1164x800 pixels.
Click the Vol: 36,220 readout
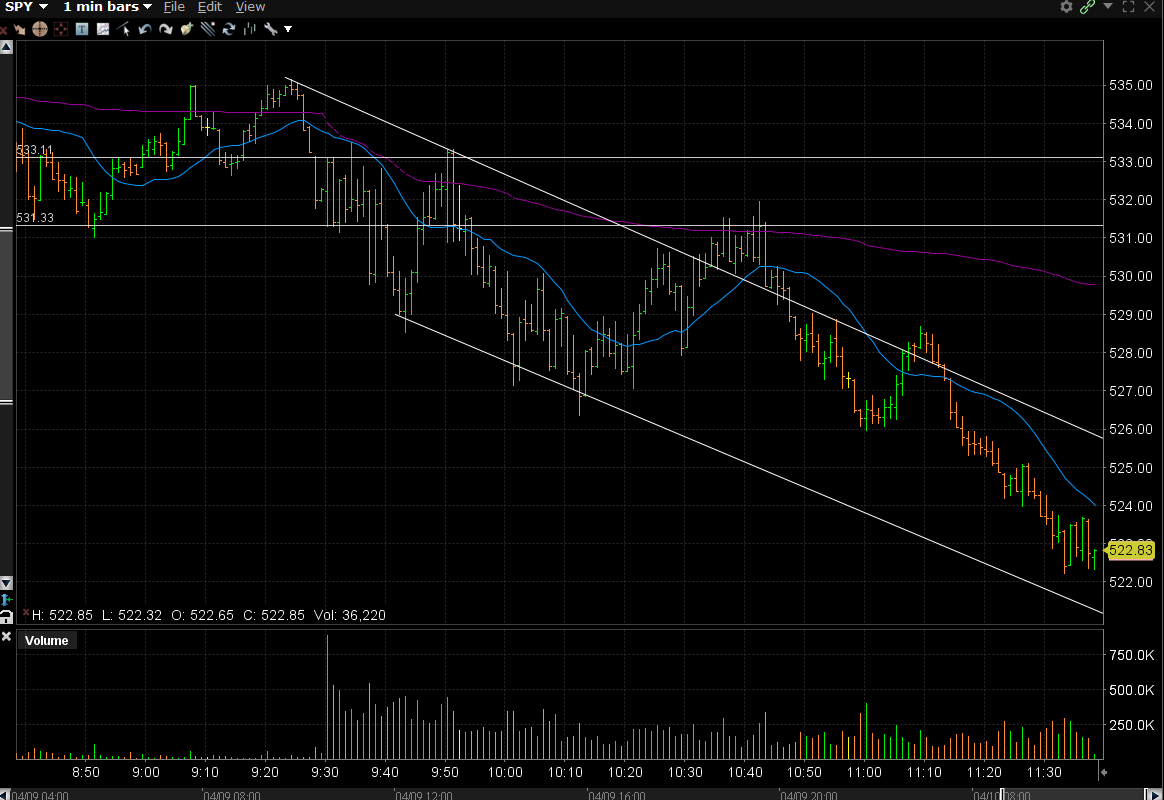[x=350, y=615]
